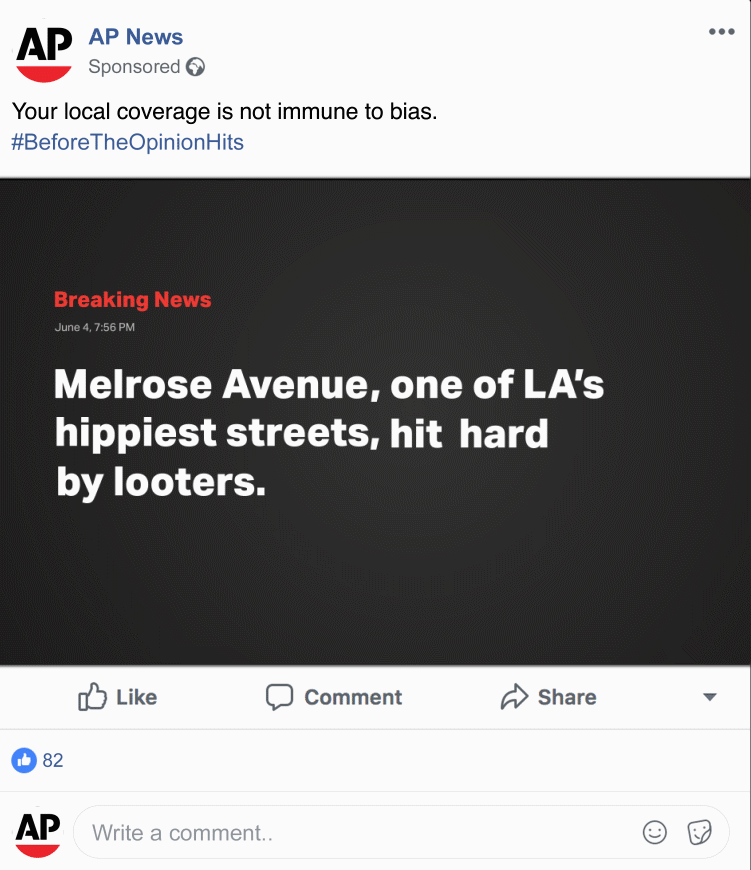Click the thumbs-up Like icon

pos(92,696)
